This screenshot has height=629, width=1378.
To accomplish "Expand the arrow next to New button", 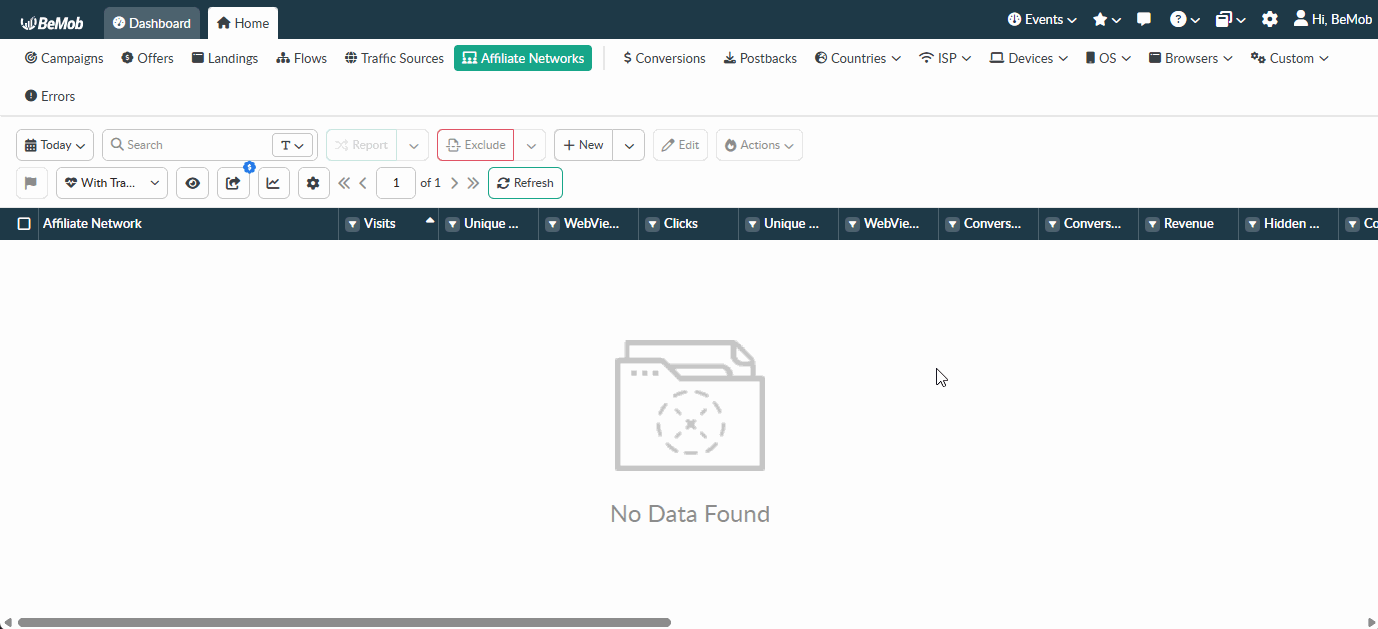I will tap(628, 145).
